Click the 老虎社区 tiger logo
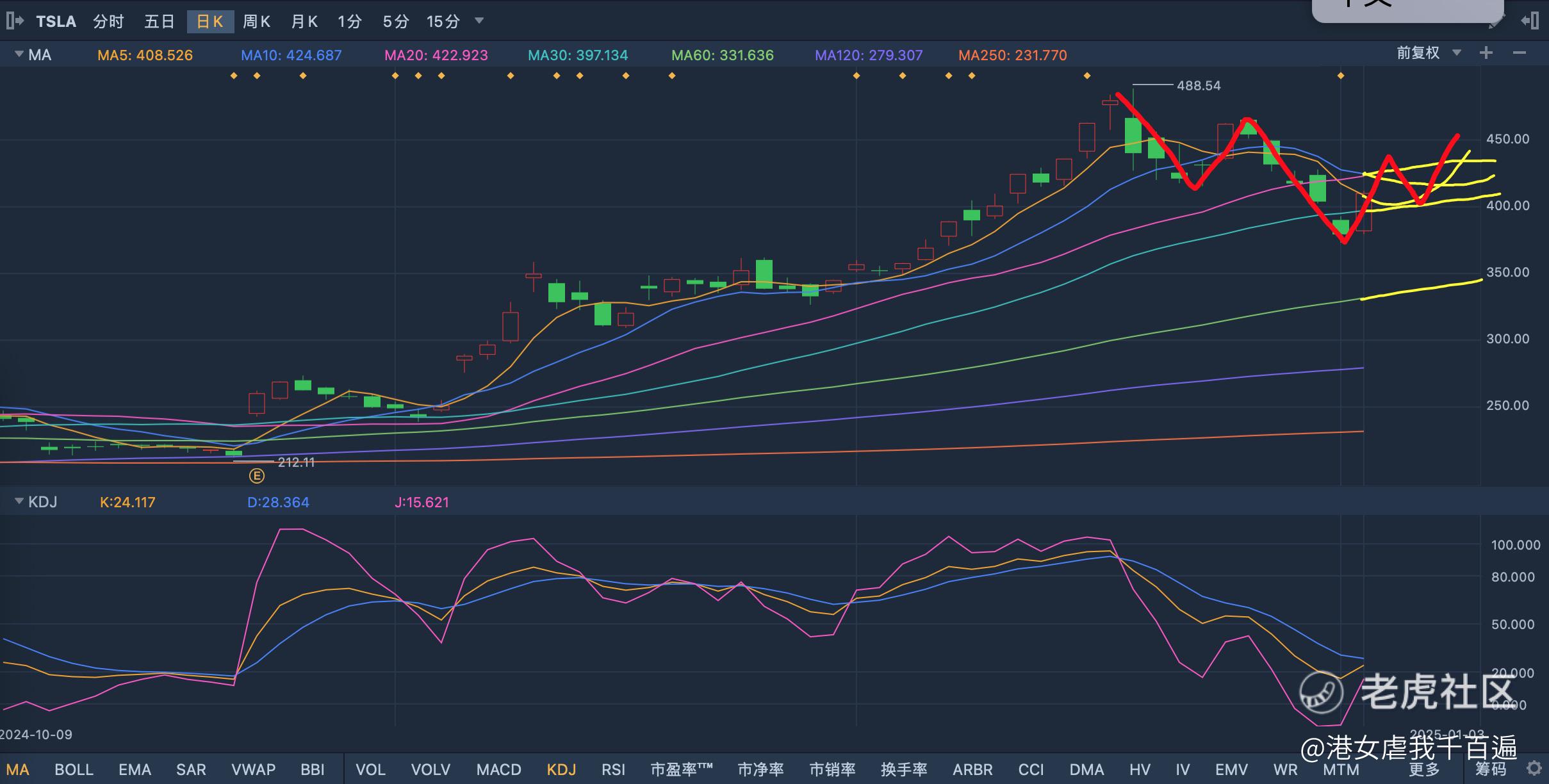Screen dimensions: 1549x784 coord(1321,692)
